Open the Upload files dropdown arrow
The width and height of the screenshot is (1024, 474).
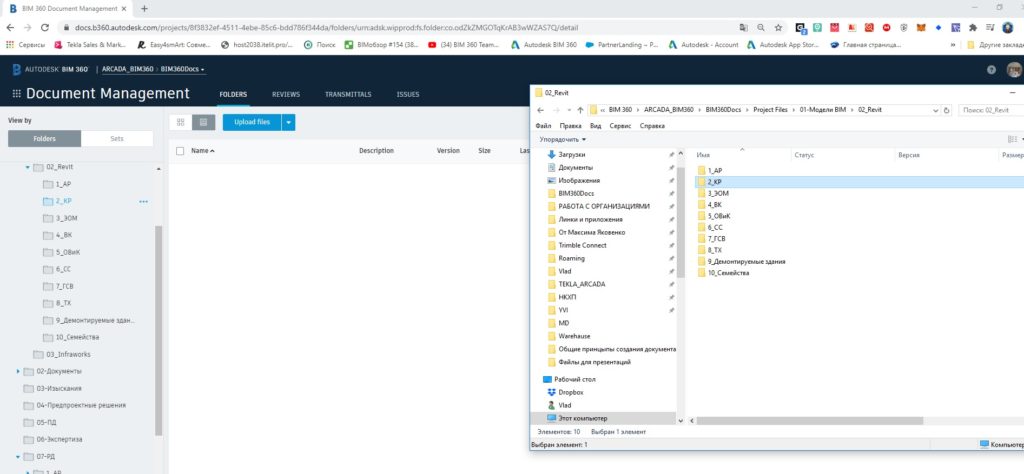click(x=289, y=122)
